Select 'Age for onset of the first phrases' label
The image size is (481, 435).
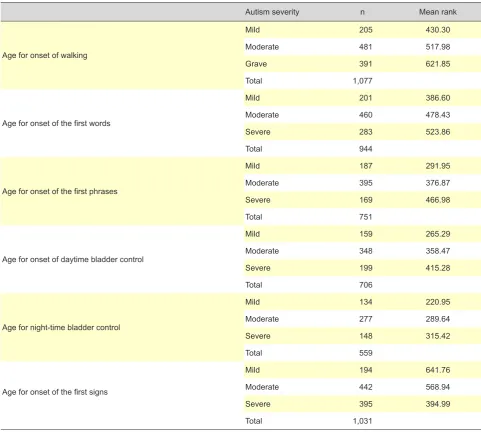point(60,191)
